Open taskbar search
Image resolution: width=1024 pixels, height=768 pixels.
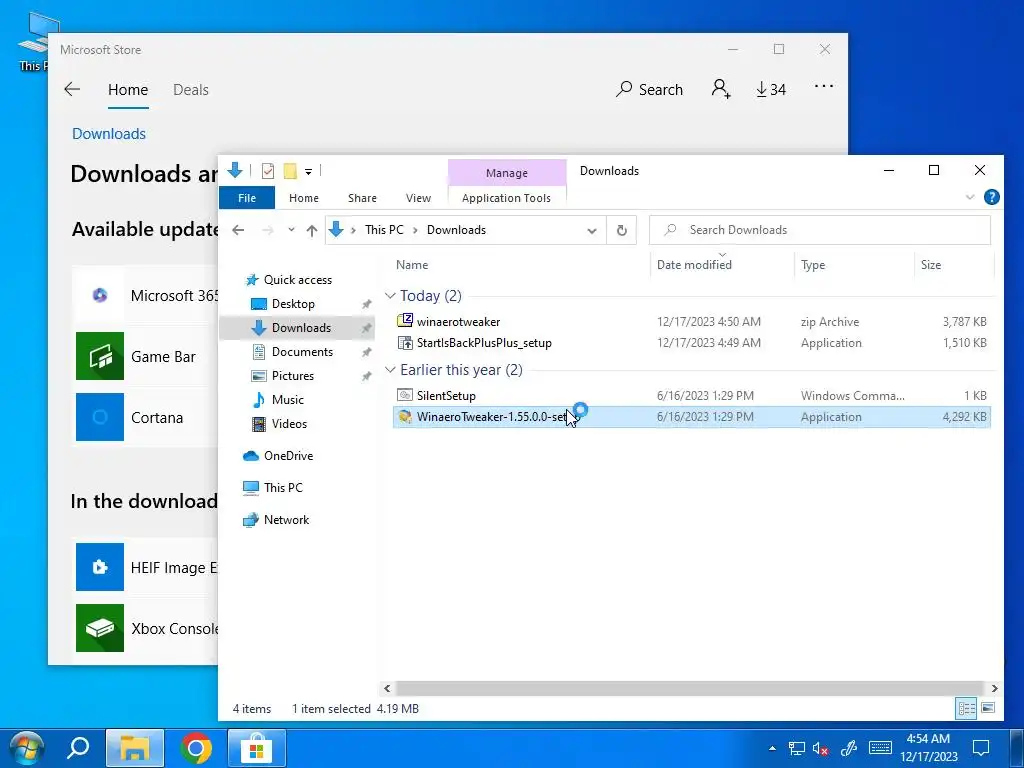coord(78,748)
